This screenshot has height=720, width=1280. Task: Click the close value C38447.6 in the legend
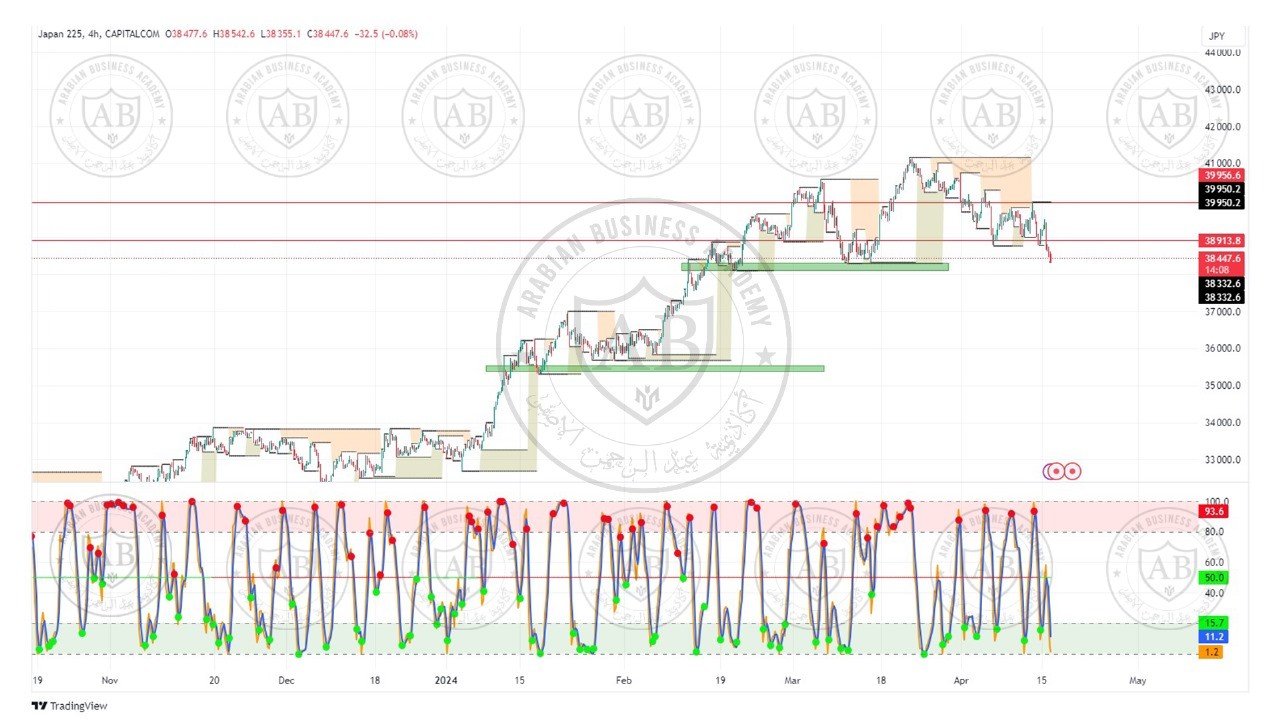(328, 34)
